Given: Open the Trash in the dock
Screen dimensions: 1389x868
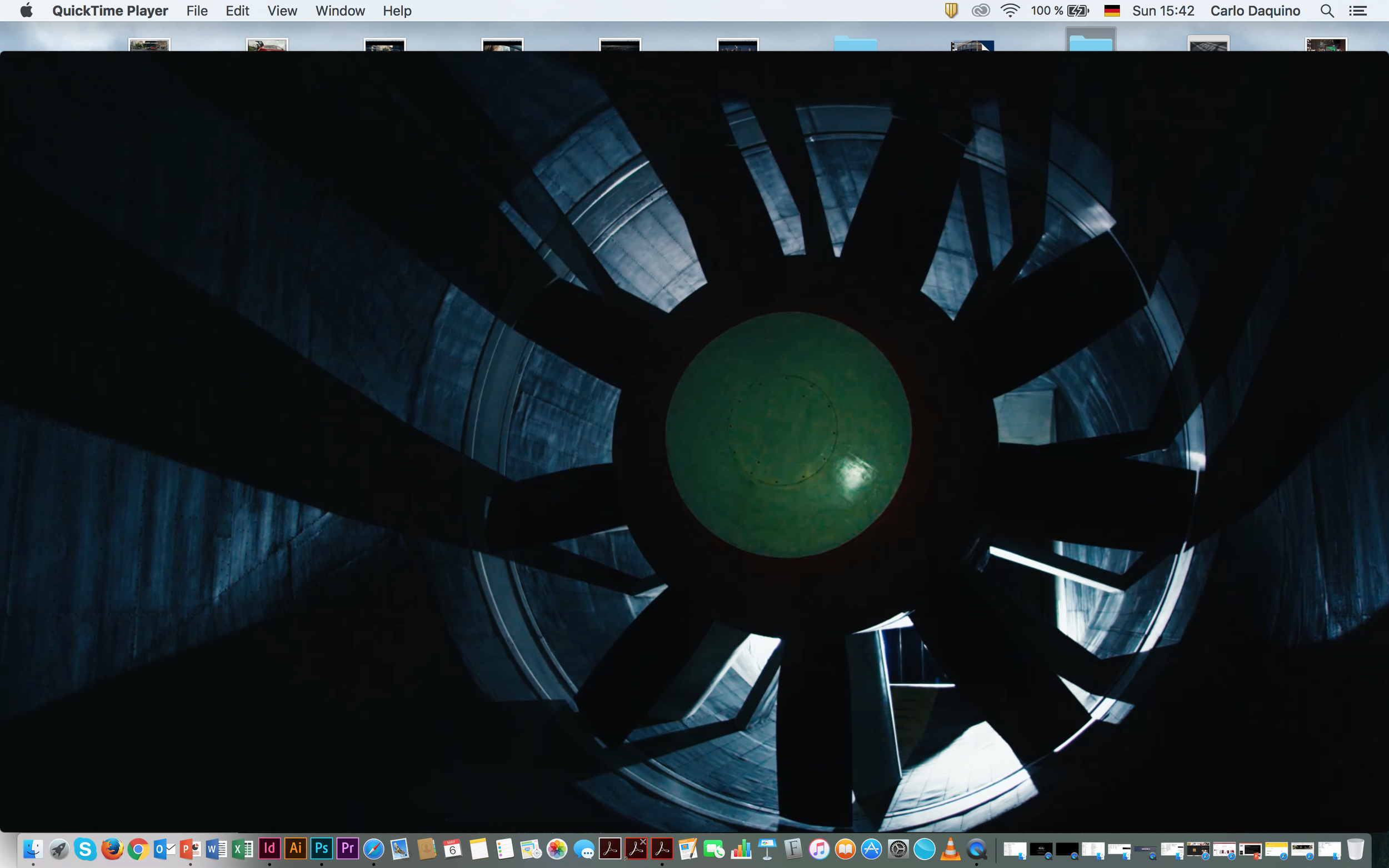Looking at the screenshot, I should click(1355, 849).
